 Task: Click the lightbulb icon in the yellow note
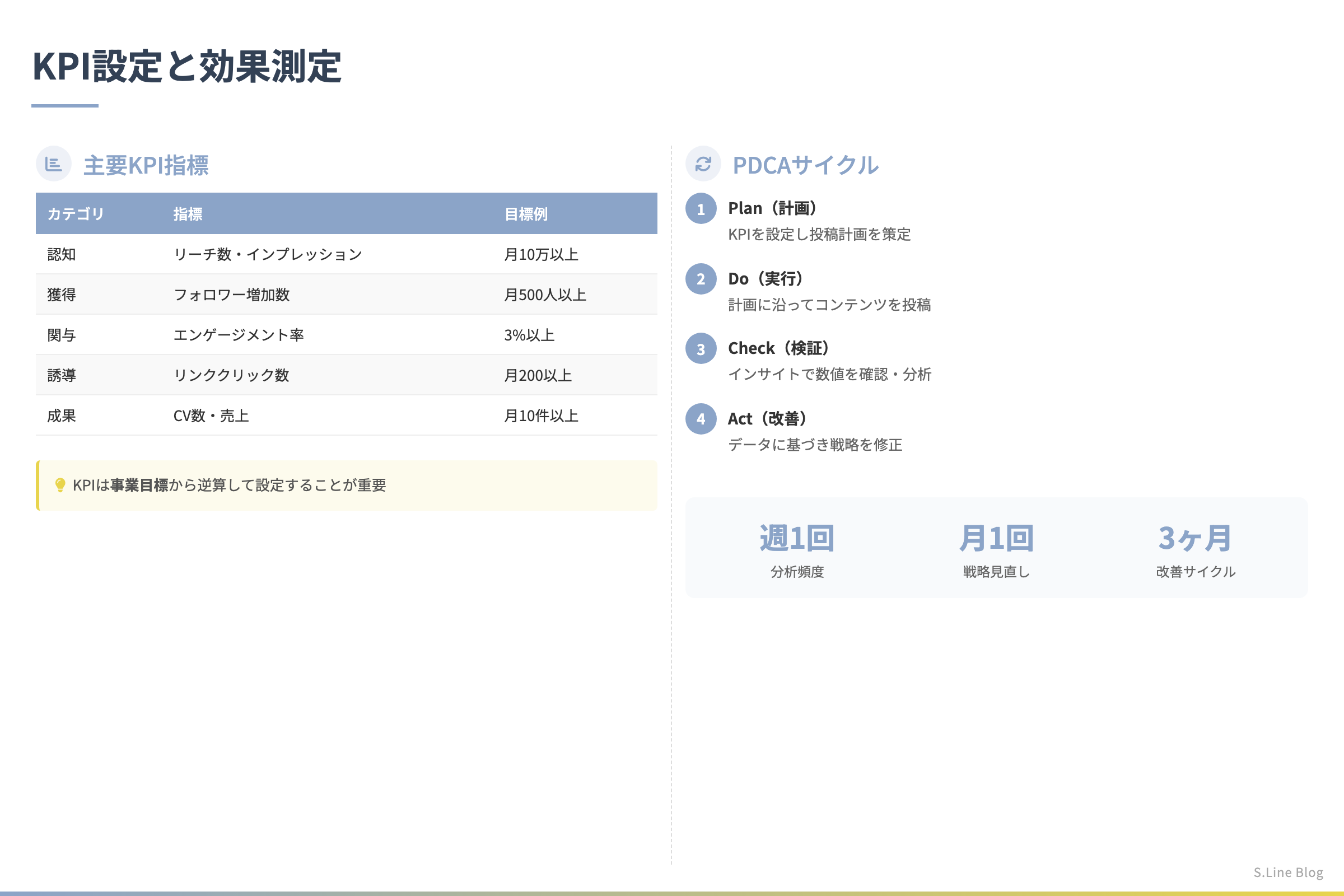click(60, 485)
